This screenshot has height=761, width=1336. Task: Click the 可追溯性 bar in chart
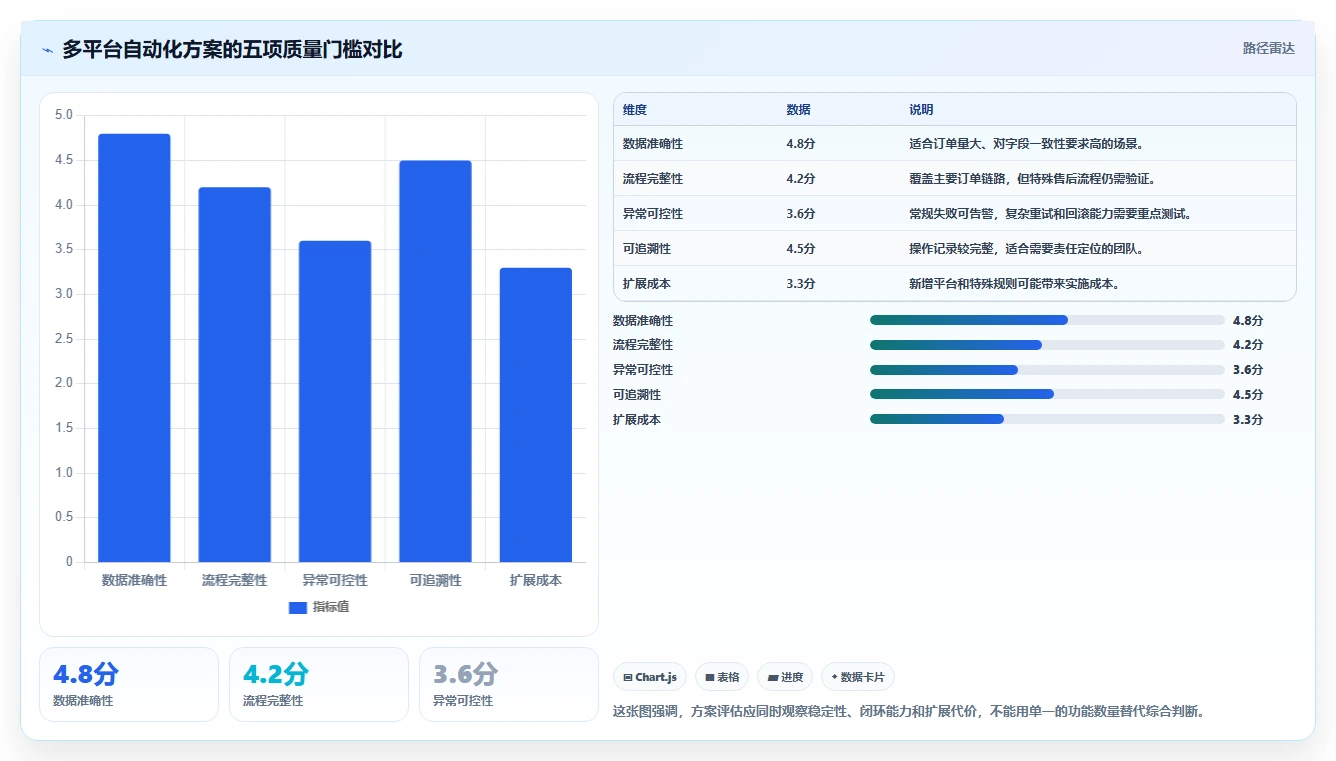(435, 361)
